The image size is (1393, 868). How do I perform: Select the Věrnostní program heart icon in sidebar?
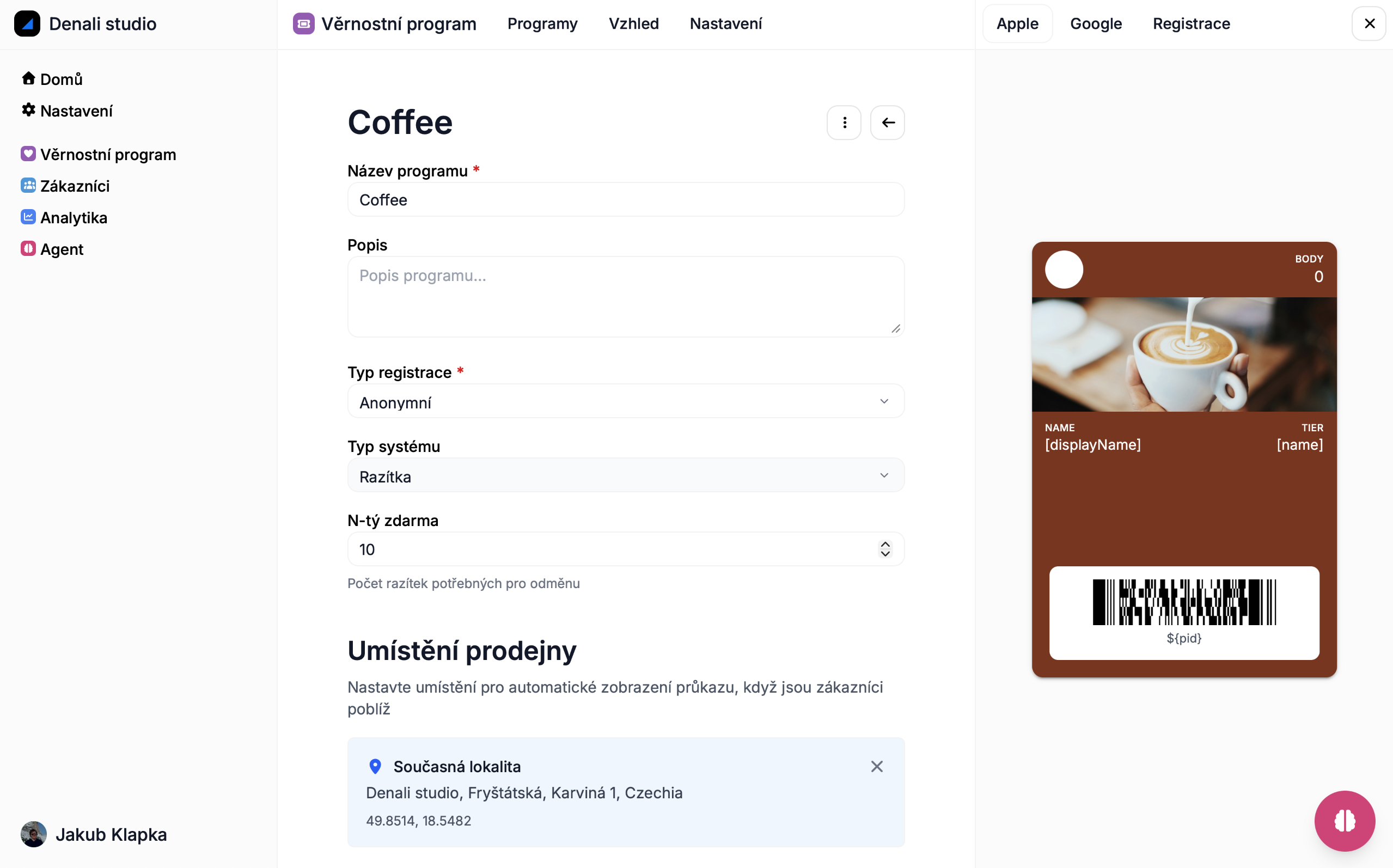28,153
